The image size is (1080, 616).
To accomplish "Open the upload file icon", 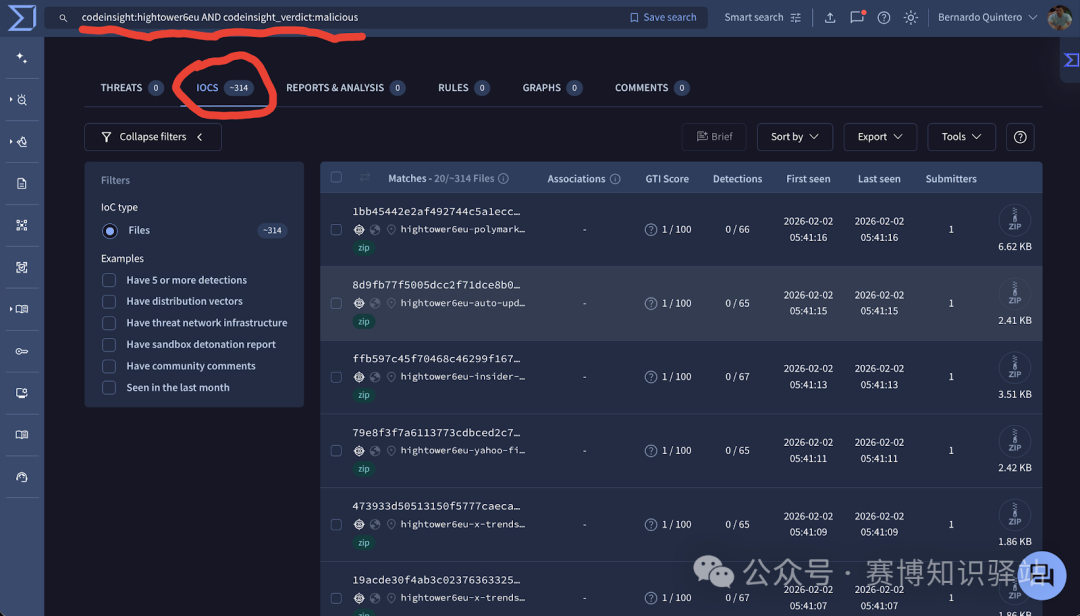I will [830, 18].
